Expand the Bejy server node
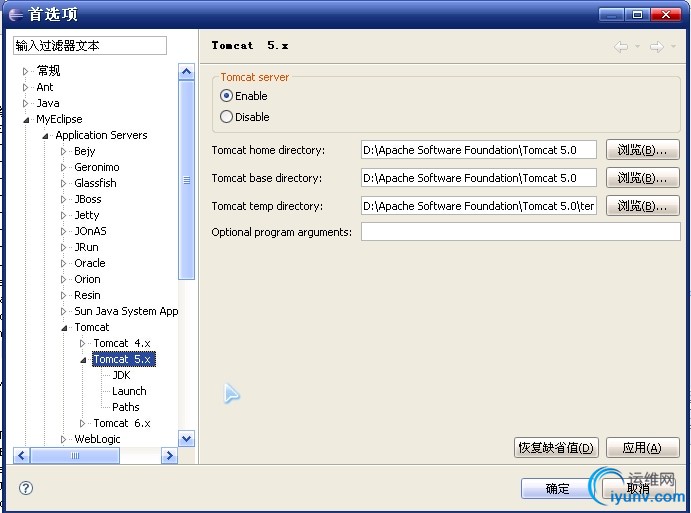 click(x=63, y=152)
